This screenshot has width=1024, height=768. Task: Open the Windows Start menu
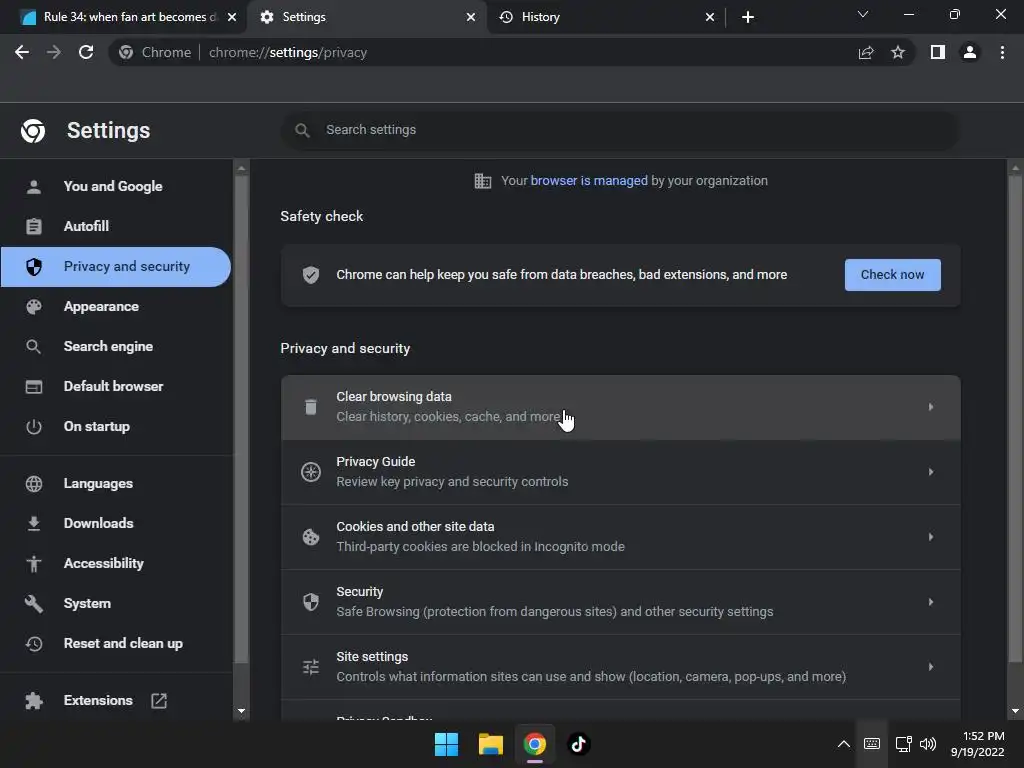447,744
